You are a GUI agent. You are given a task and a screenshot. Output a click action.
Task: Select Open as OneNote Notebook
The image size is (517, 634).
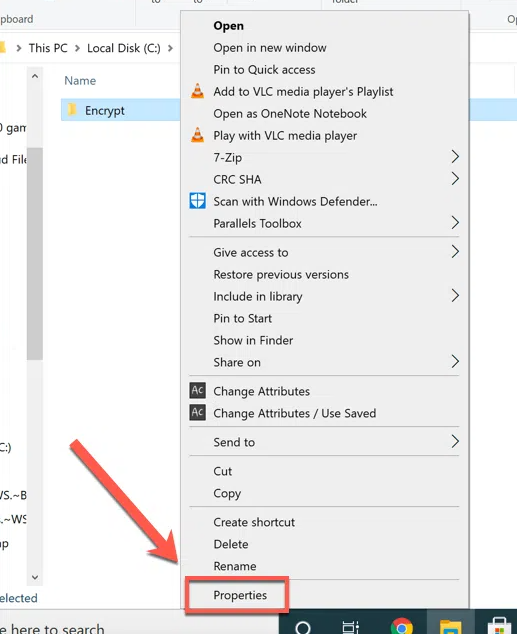[x=290, y=114]
